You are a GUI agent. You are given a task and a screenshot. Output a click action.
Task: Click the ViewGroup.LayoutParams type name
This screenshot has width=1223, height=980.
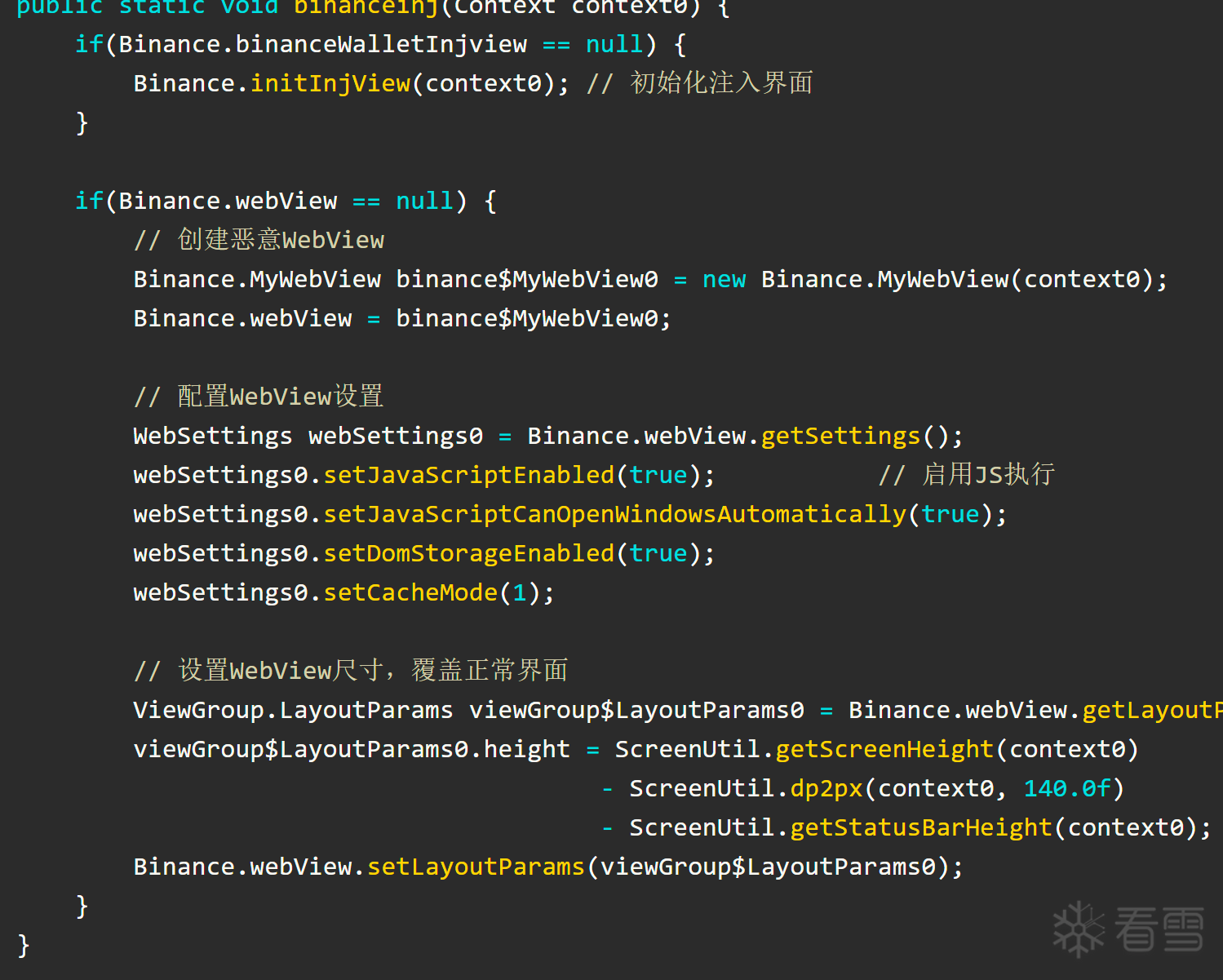click(293, 710)
